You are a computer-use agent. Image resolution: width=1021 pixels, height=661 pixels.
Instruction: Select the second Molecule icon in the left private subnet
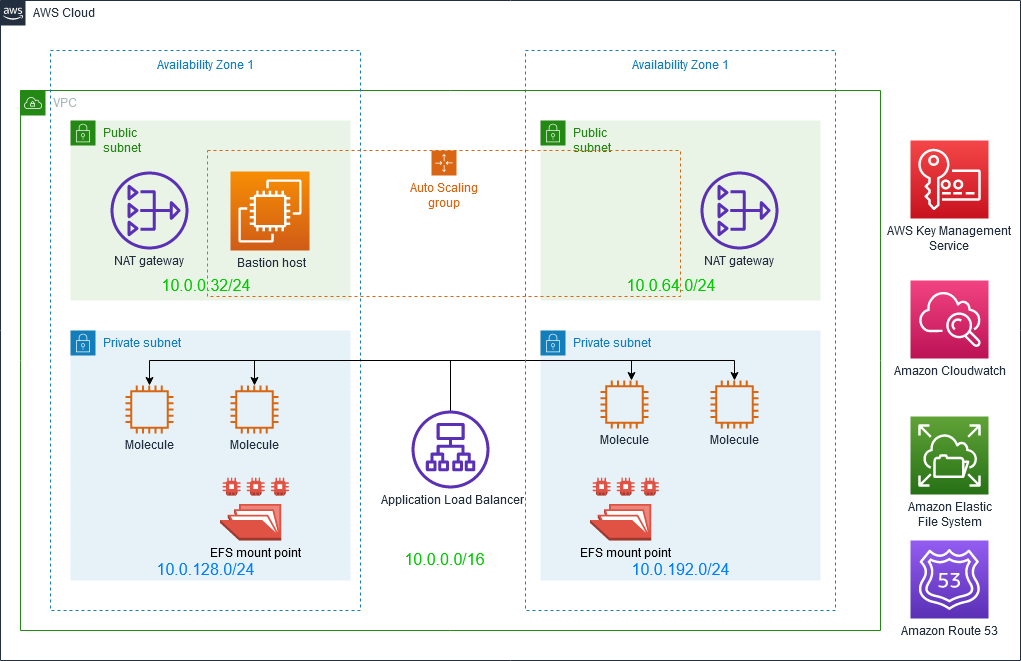point(254,410)
